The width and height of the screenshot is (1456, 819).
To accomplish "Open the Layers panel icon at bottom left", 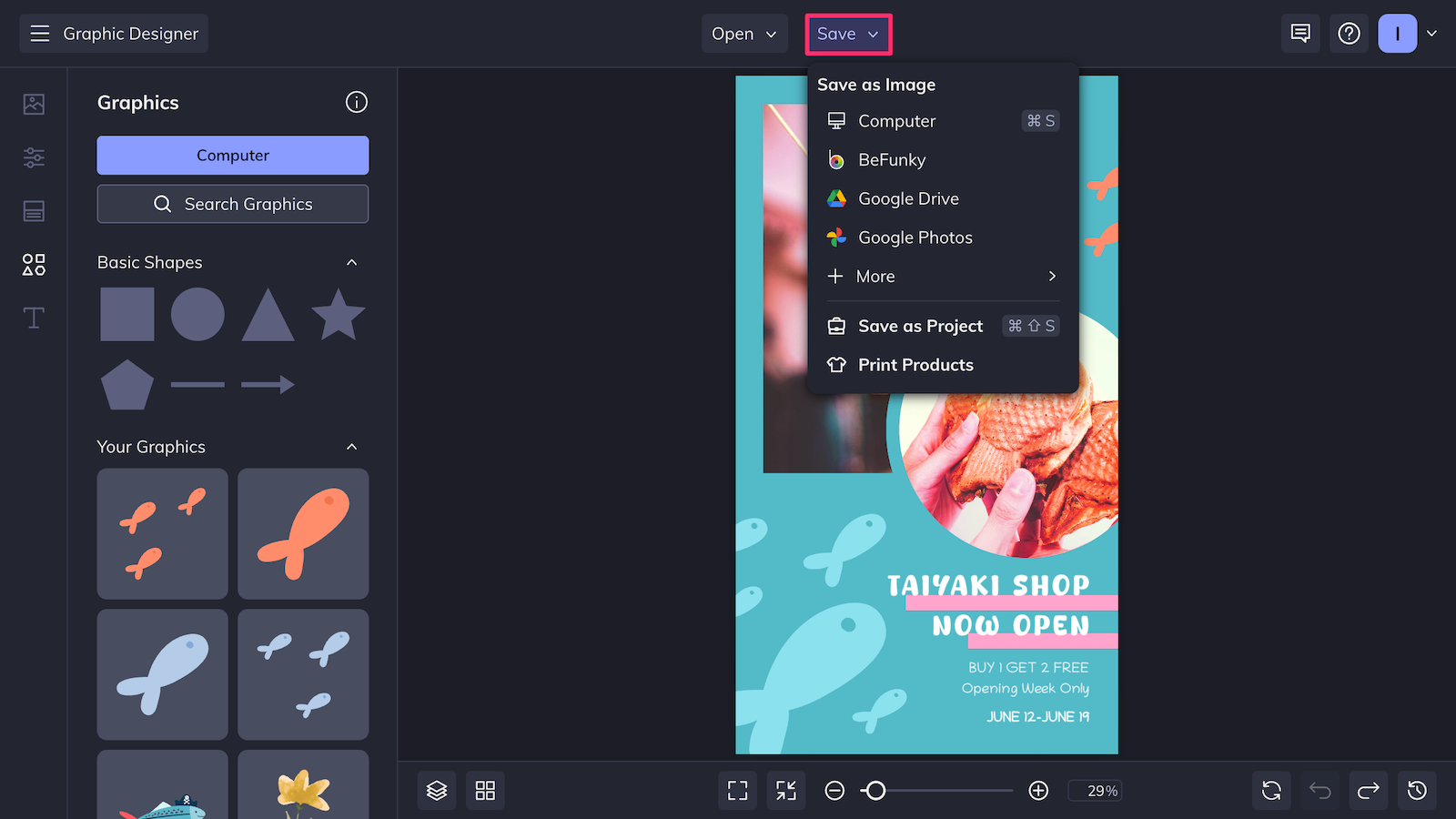I will (437, 790).
